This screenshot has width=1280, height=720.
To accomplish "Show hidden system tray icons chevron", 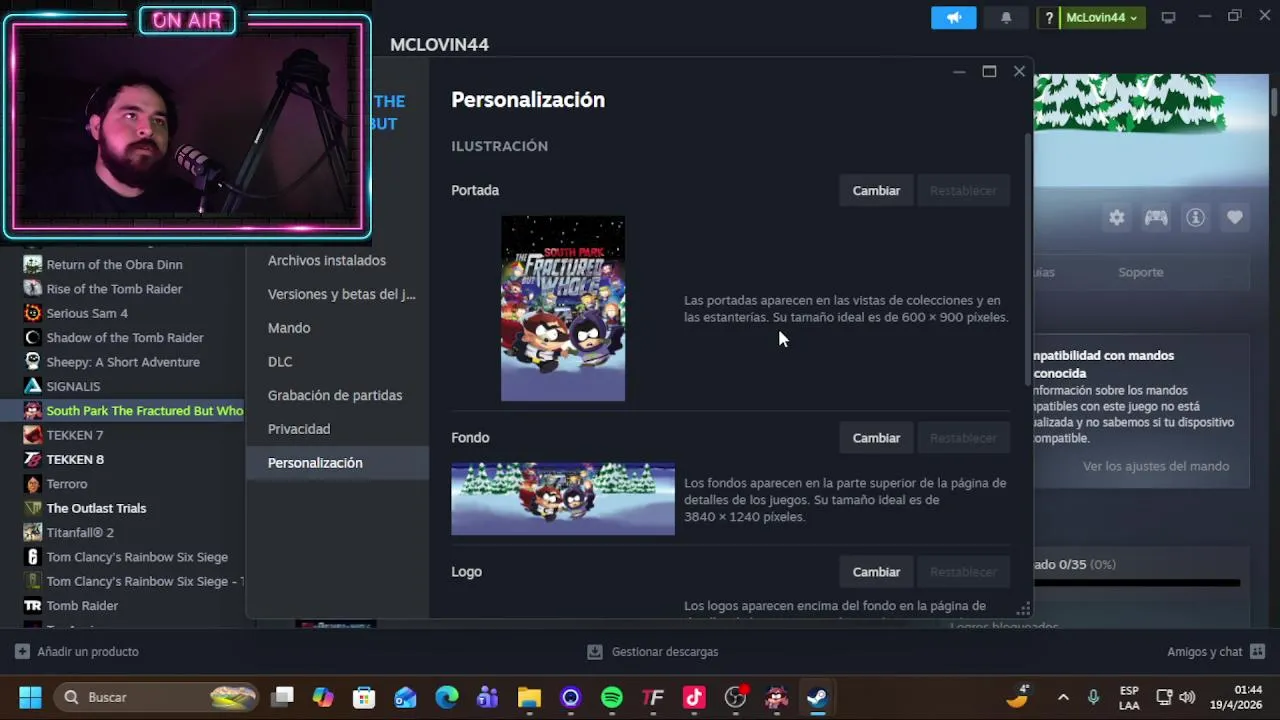I will pos(1063,697).
